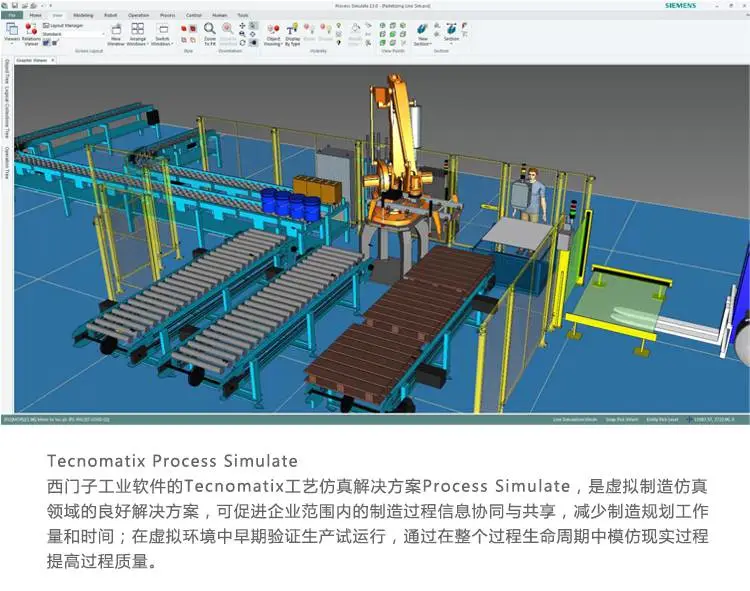Expand the Standard layout combo box
The width and height of the screenshot is (750, 591).
coord(73,34)
